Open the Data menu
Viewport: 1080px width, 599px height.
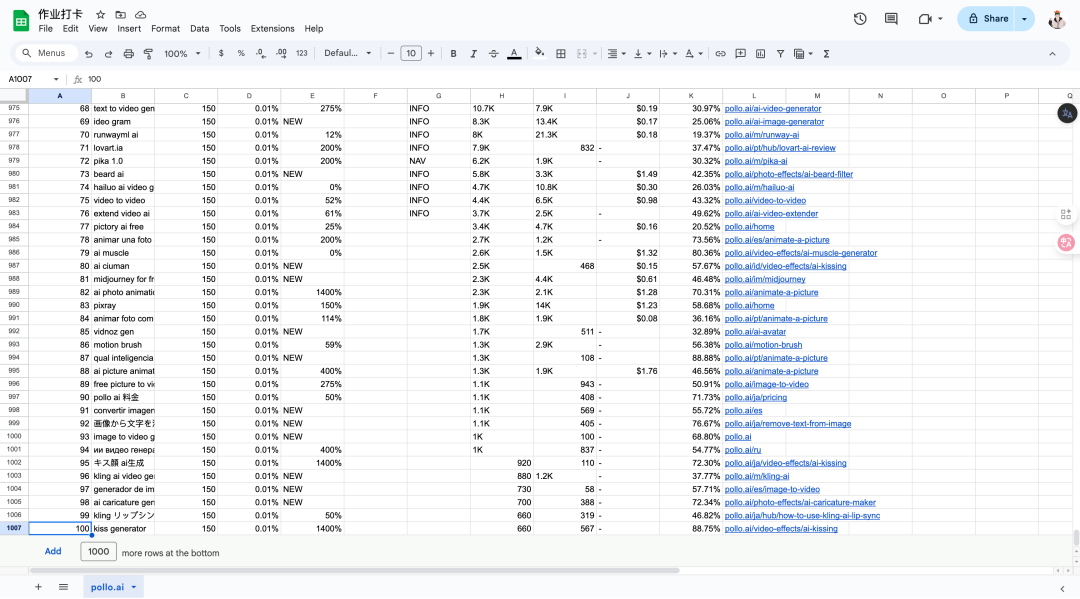[x=200, y=29]
